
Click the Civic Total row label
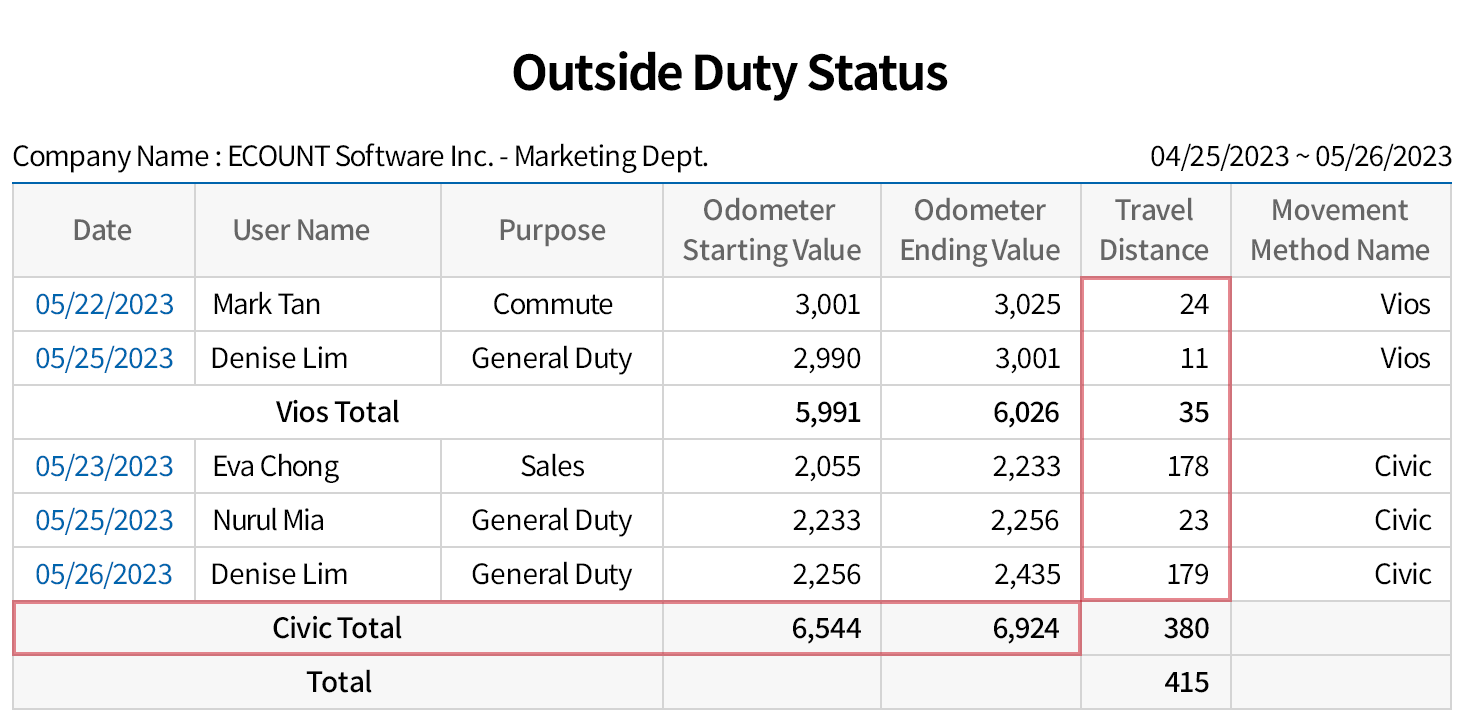(337, 628)
